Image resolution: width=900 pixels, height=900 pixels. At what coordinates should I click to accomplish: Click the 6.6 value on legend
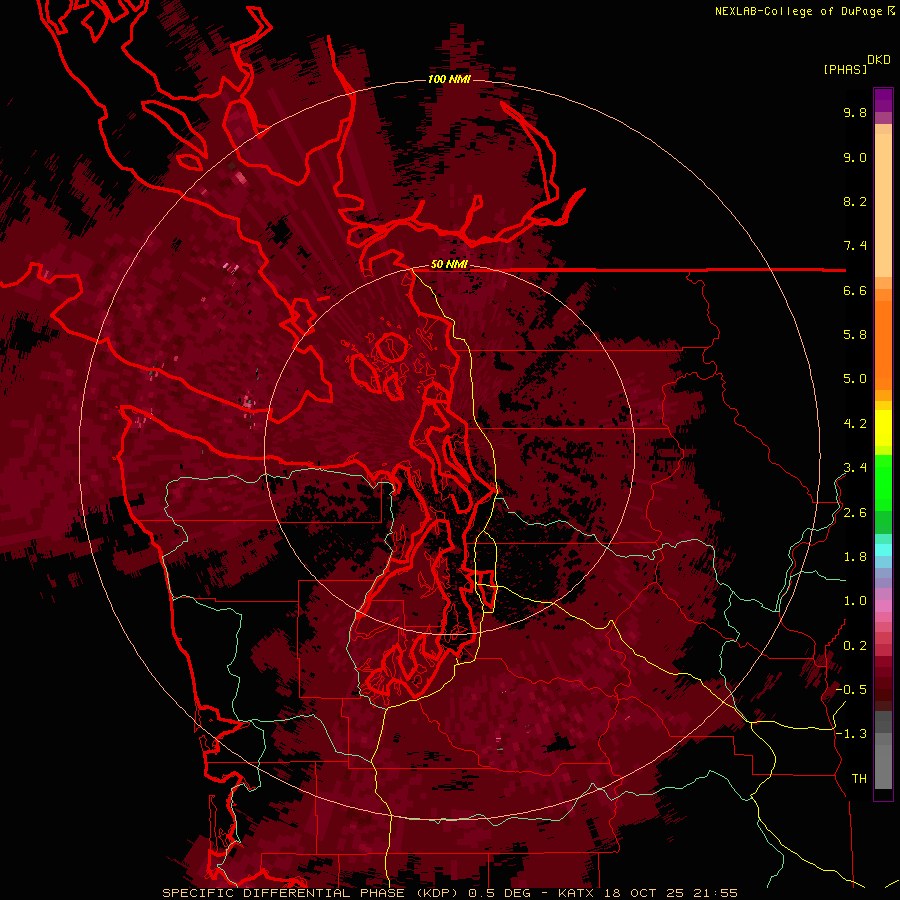[855, 290]
